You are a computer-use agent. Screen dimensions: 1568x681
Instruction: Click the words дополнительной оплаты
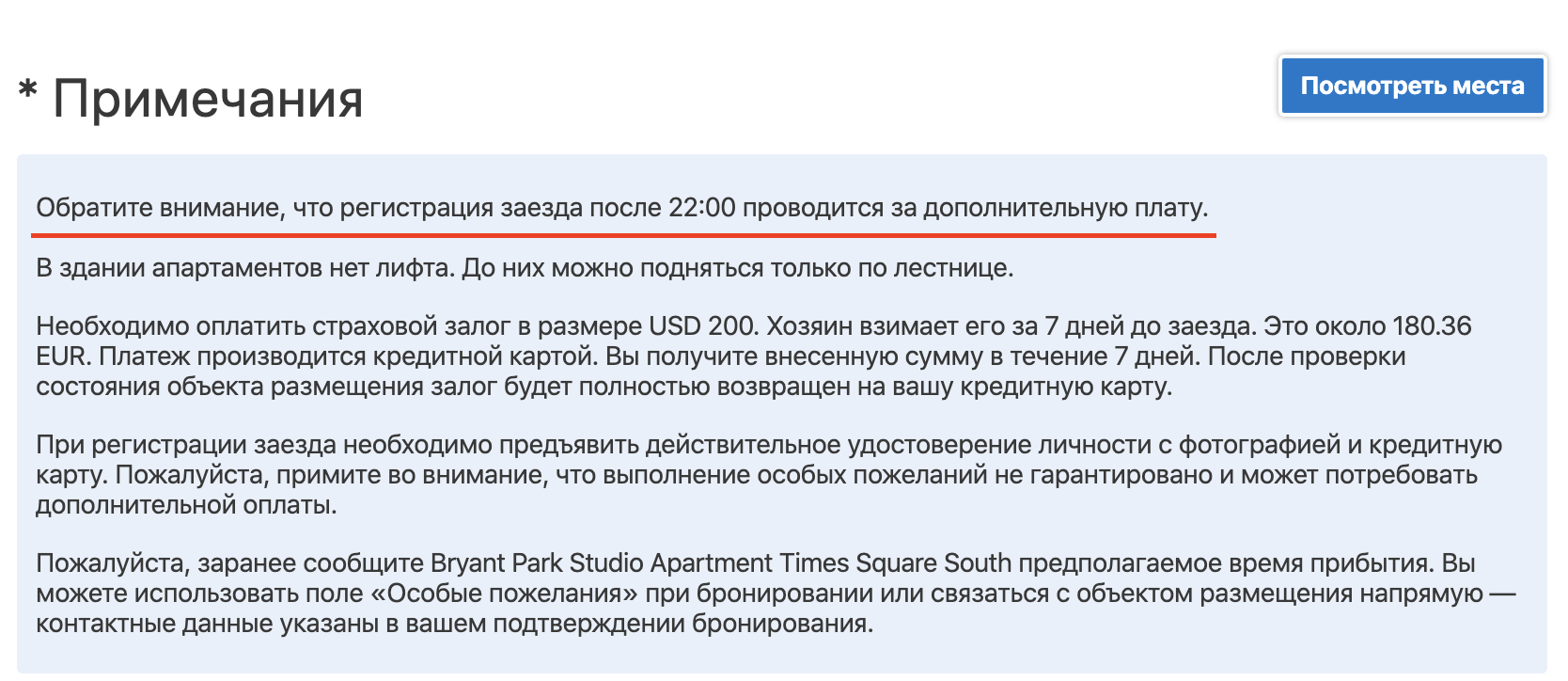tap(184, 505)
